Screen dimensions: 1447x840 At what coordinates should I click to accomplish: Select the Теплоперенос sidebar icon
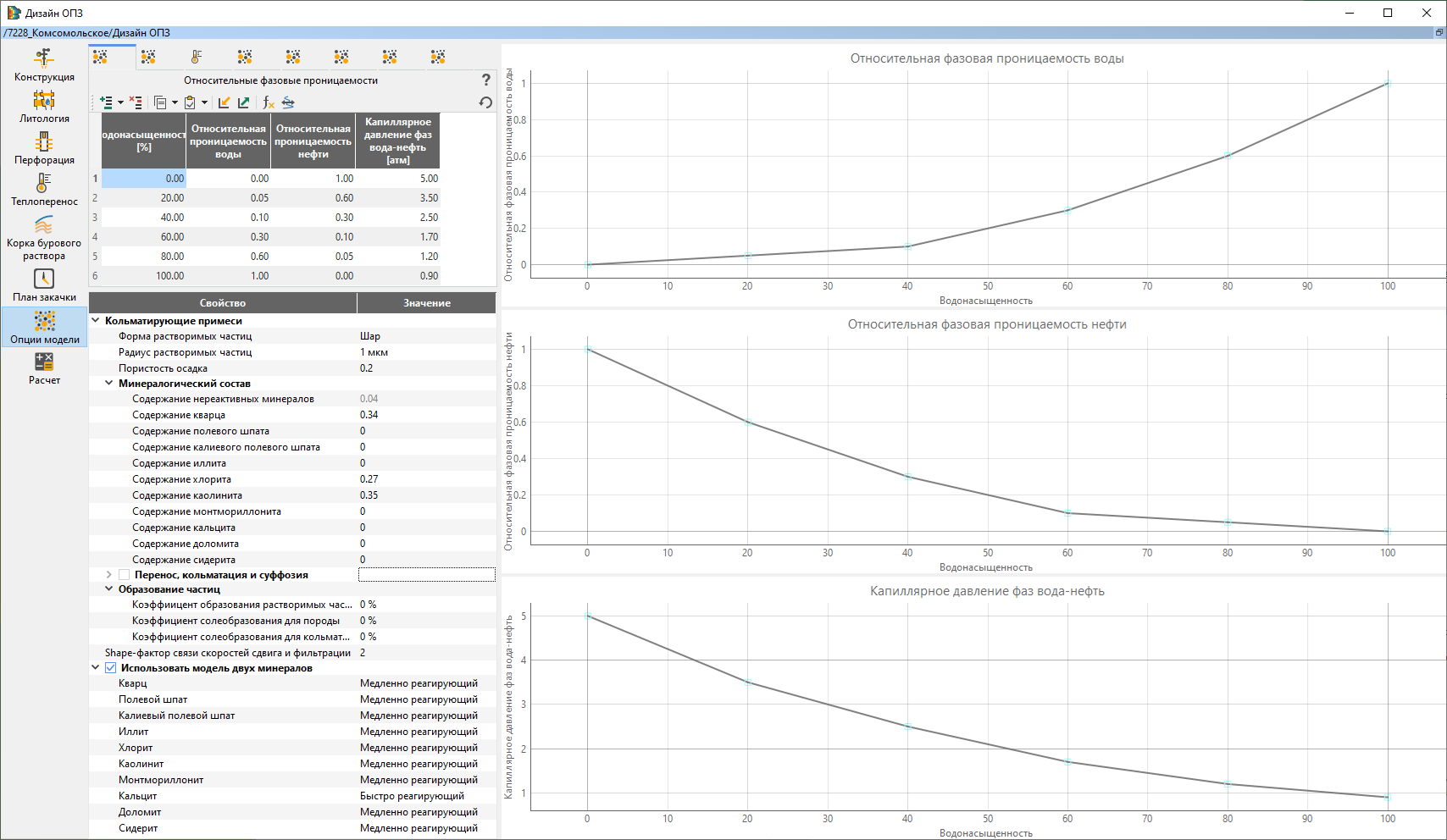click(44, 183)
